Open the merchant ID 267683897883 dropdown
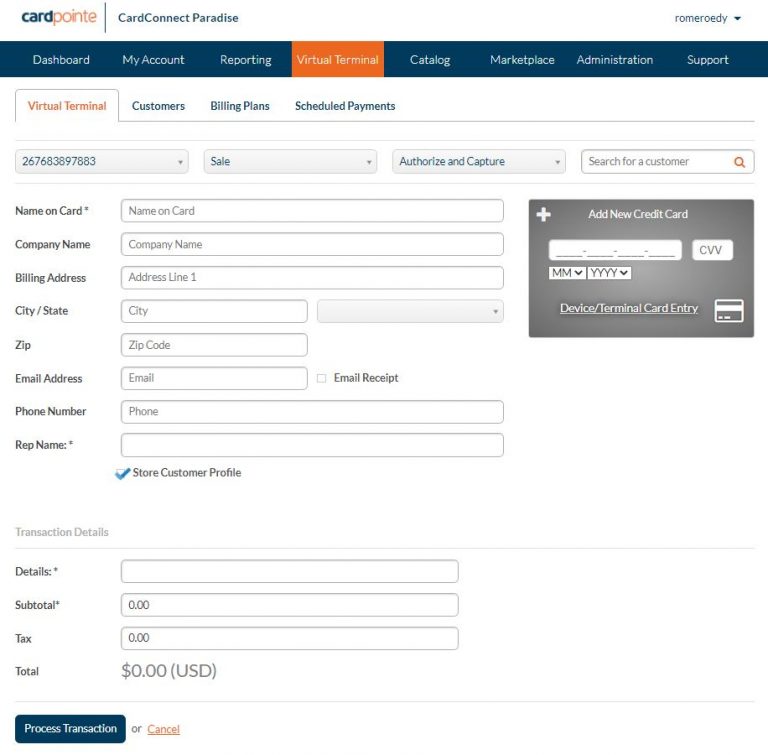 (101, 161)
